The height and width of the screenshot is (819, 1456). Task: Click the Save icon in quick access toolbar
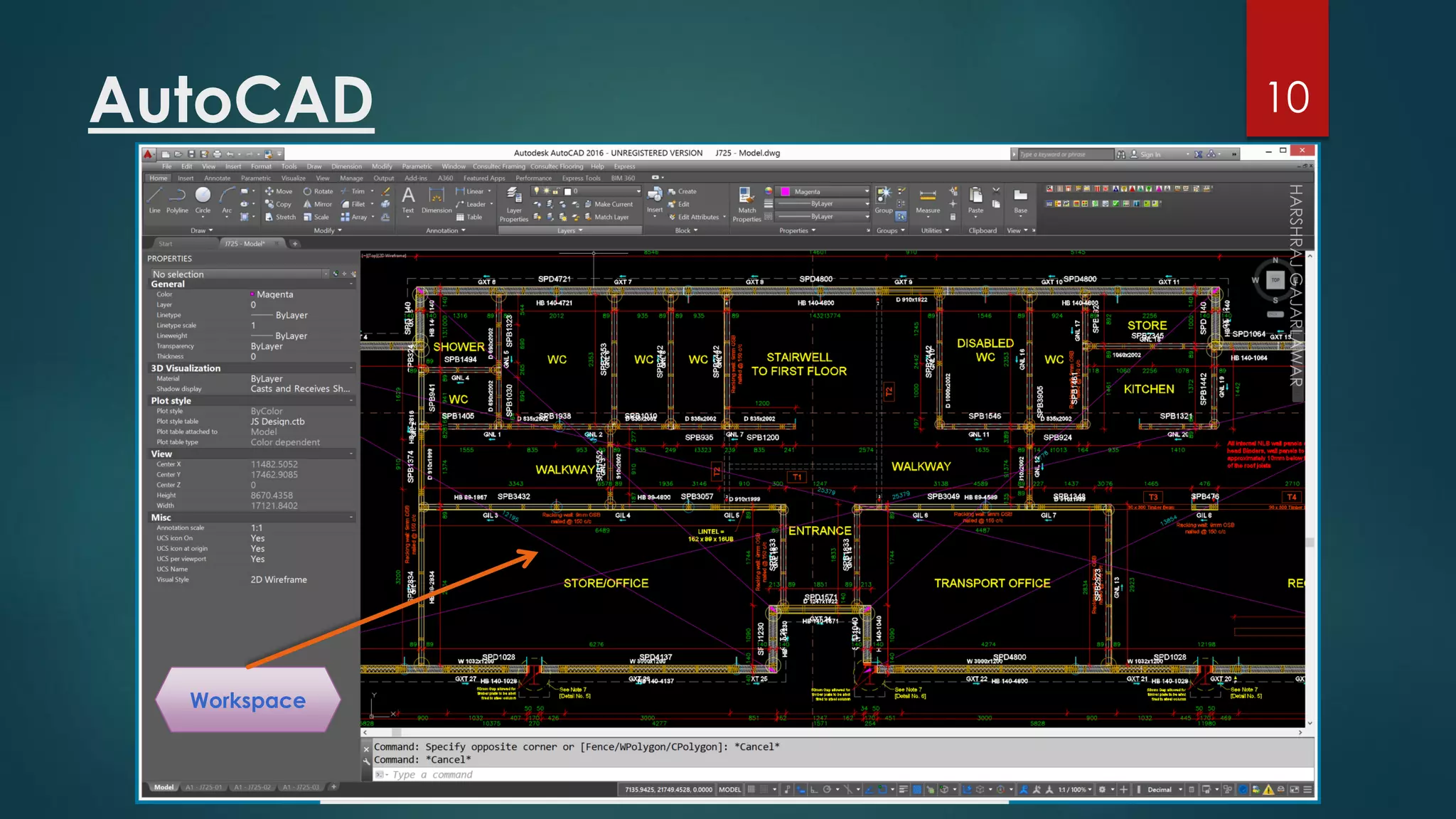(191, 154)
